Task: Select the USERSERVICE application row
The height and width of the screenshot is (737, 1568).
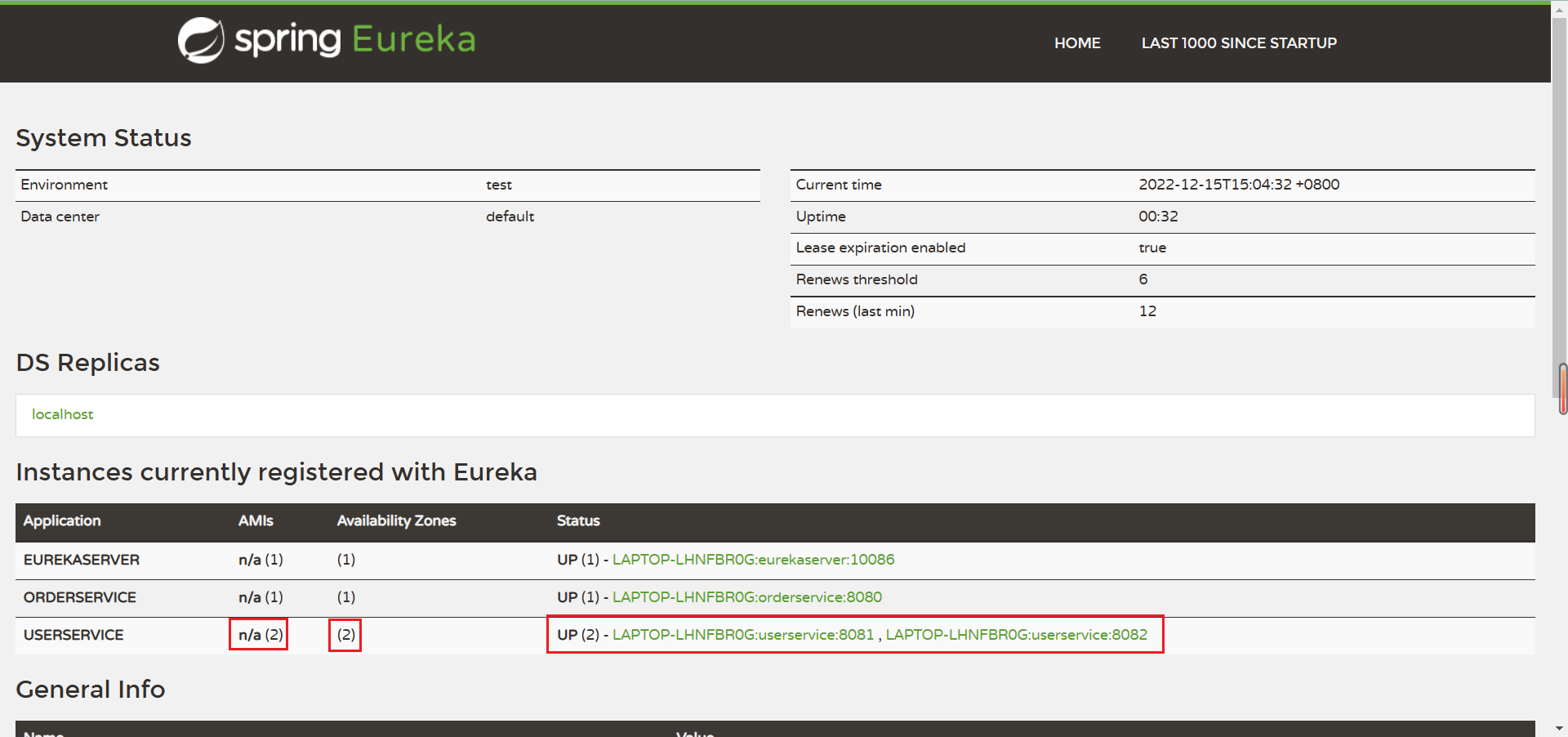Action: [x=73, y=634]
